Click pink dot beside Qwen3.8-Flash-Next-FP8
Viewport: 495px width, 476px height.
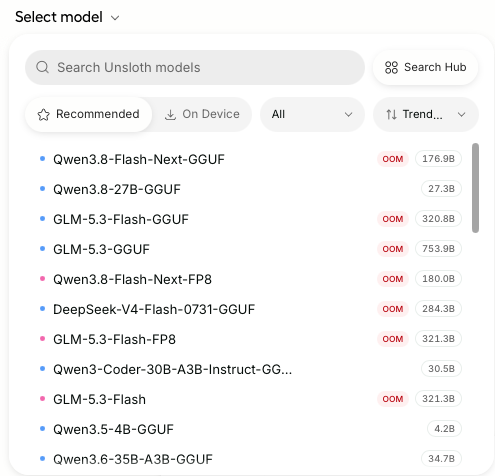point(42,278)
